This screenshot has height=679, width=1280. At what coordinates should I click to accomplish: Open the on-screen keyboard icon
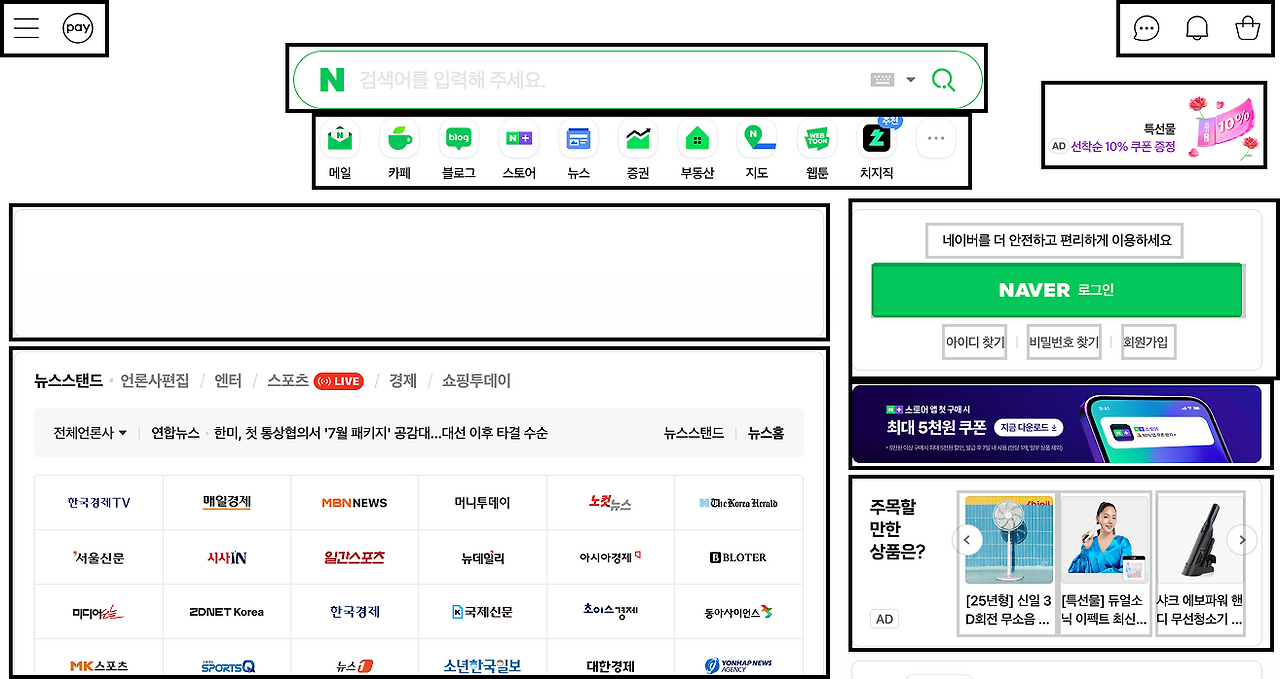(x=882, y=80)
